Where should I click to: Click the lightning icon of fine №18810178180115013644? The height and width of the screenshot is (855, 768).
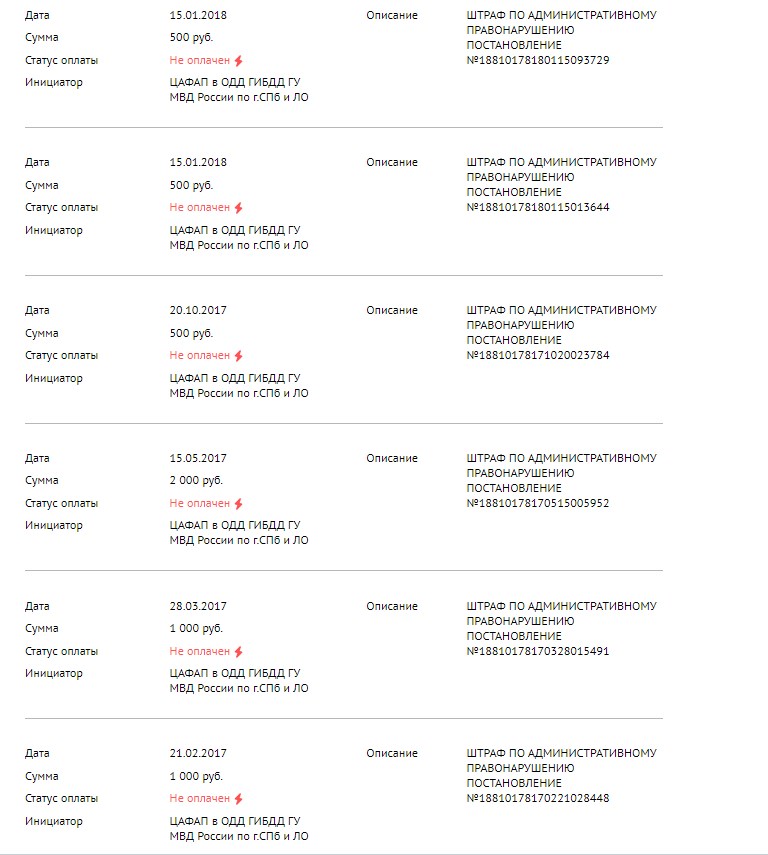pyautogui.click(x=238, y=208)
